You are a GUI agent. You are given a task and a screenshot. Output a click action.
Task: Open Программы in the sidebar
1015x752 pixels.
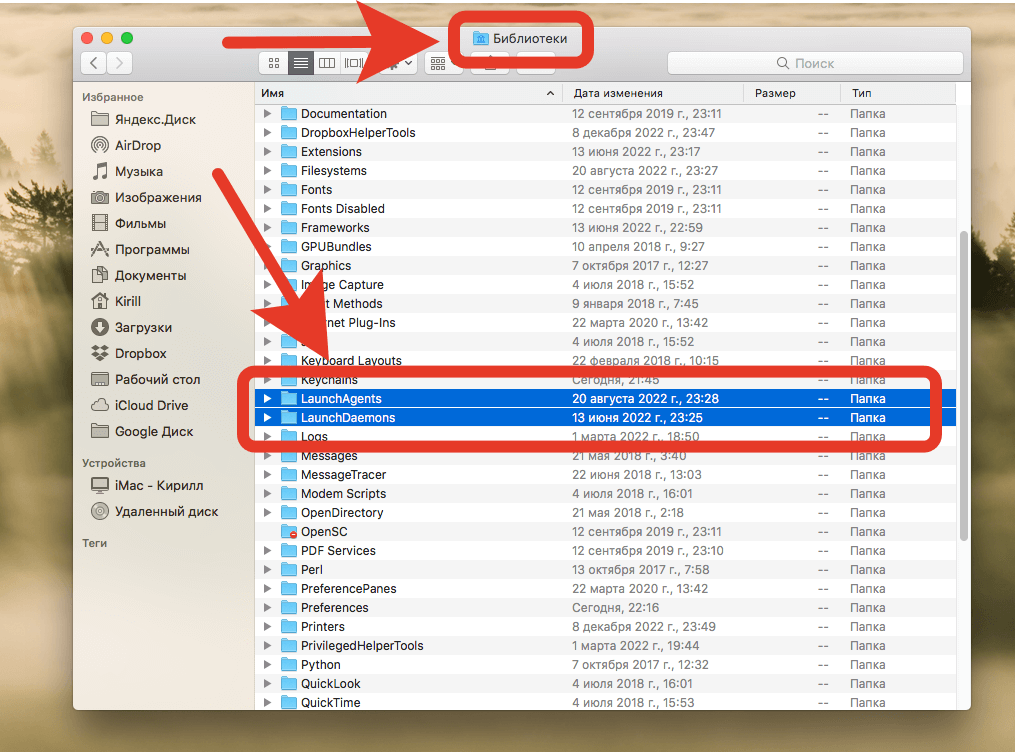(152, 249)
